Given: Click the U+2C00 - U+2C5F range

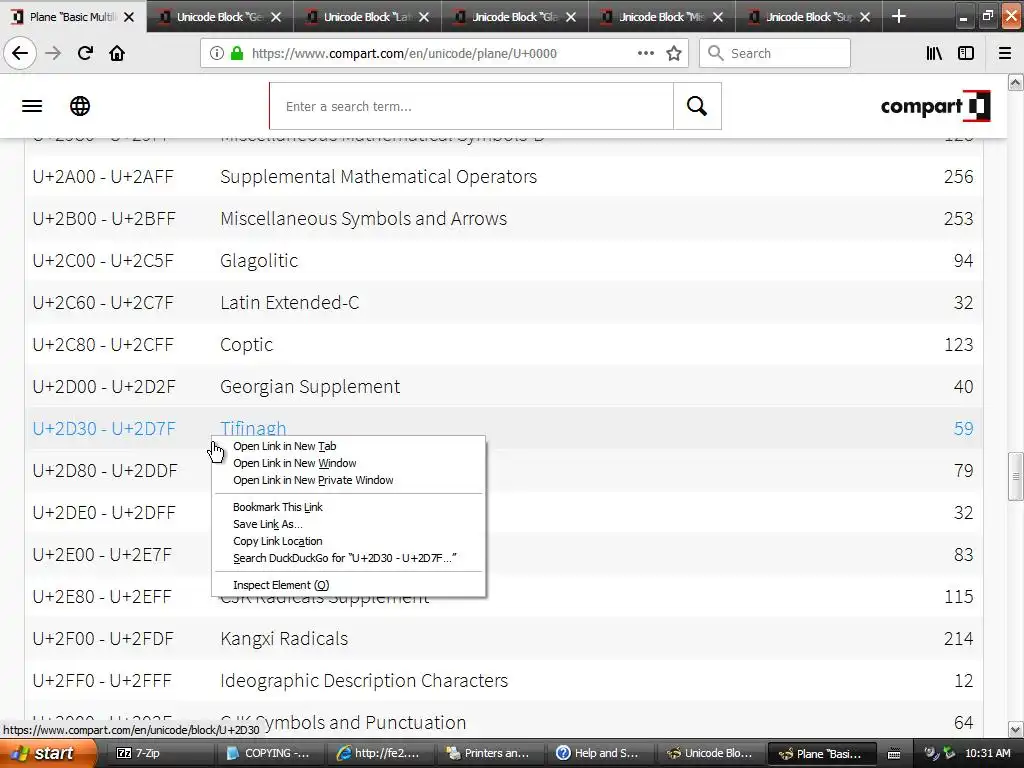Looking at the screenshot, I should [x=103, y=261].
